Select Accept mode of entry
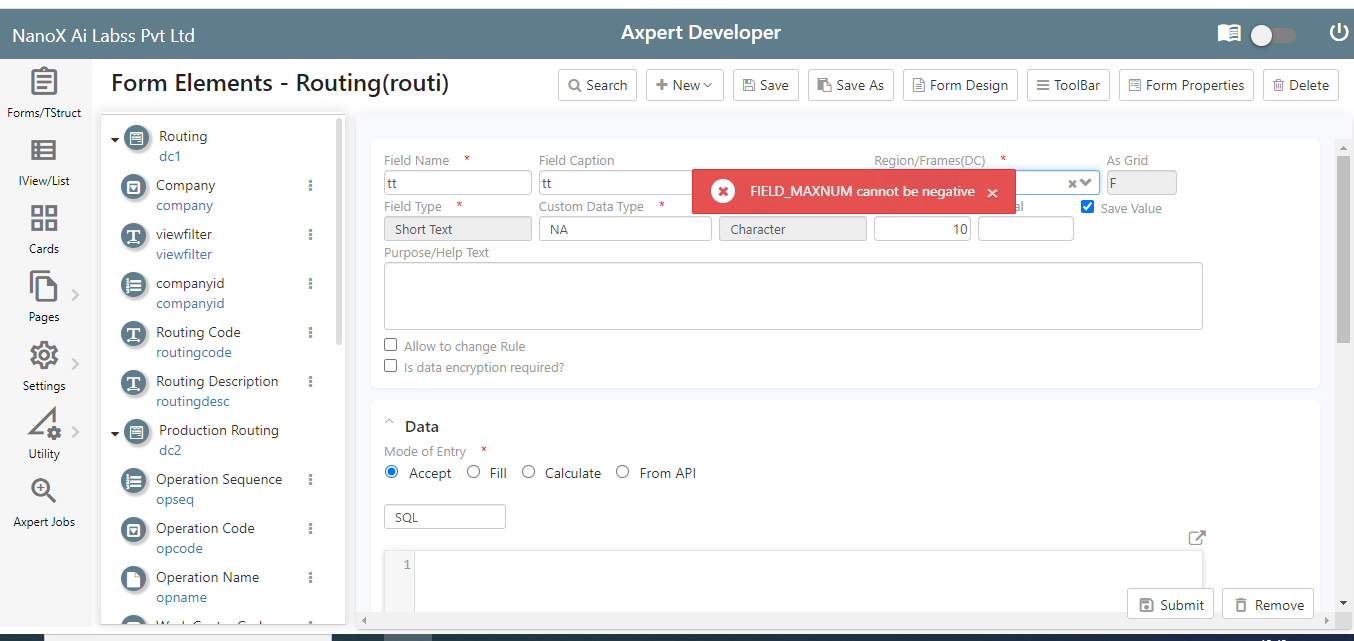Viewport: 1354px width, 641px height. tap(391, 472)
